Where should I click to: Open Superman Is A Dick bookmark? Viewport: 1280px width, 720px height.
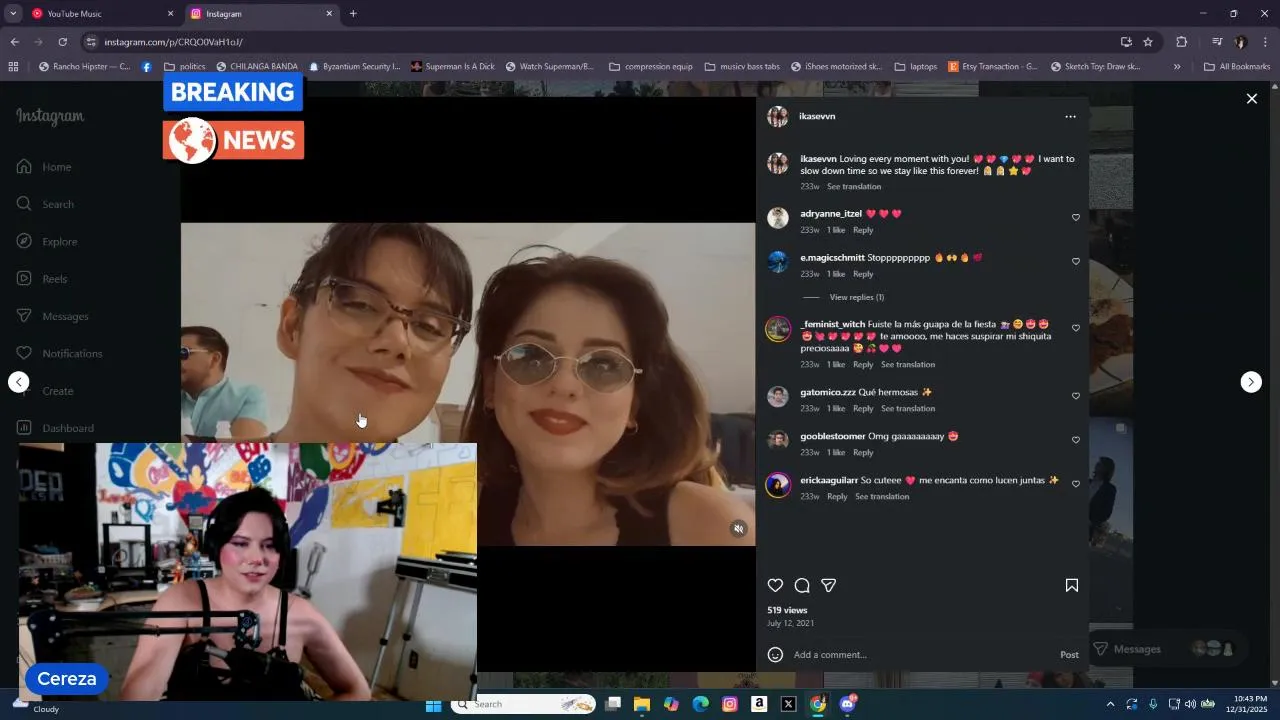pyautogui.click(x=453, y=67)
